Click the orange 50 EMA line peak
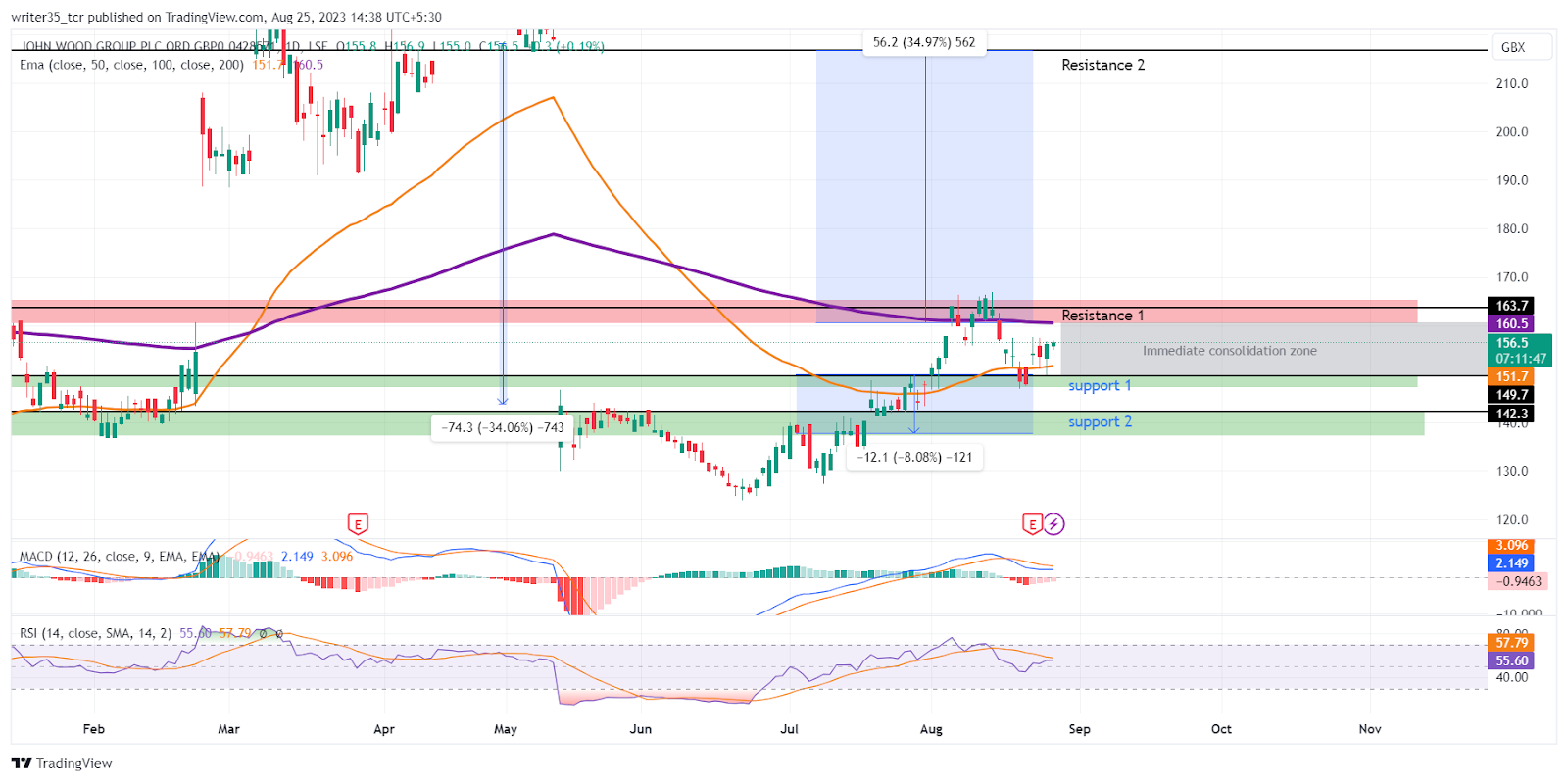 pos(554,97)
